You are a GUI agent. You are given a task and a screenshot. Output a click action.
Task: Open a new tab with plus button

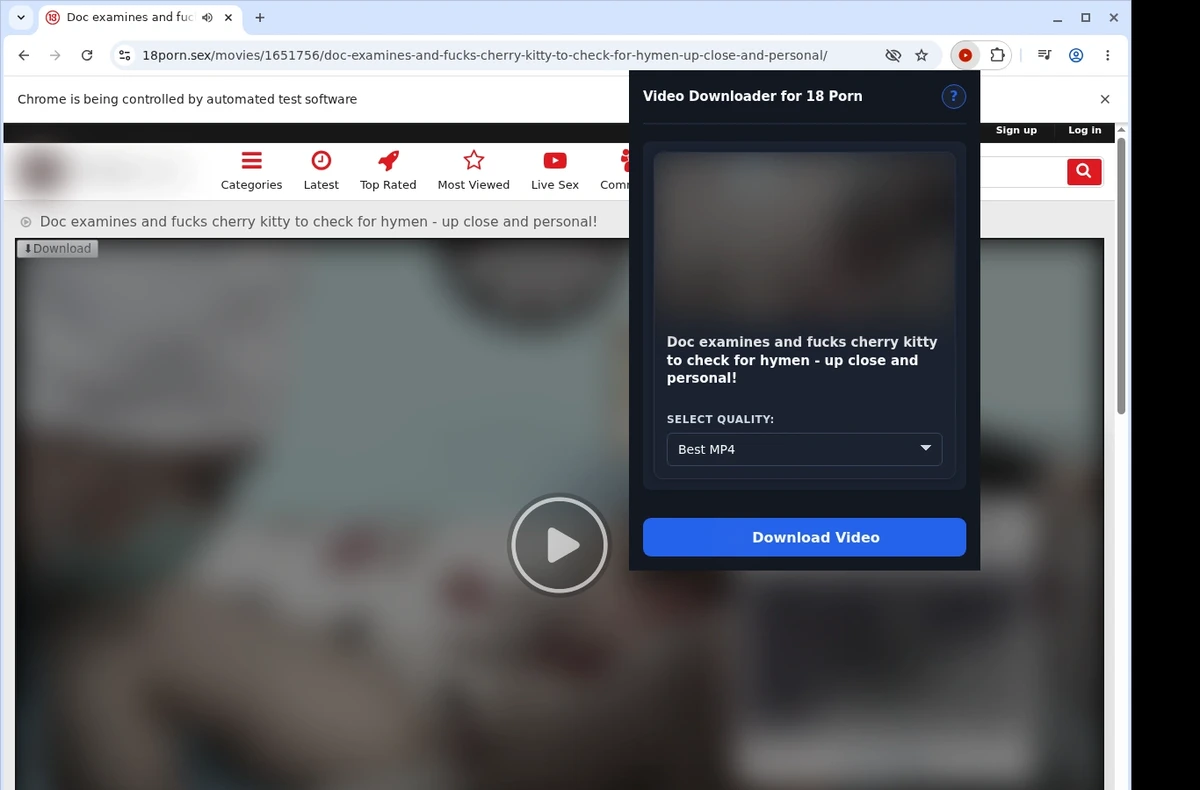[x=260, y=17]
